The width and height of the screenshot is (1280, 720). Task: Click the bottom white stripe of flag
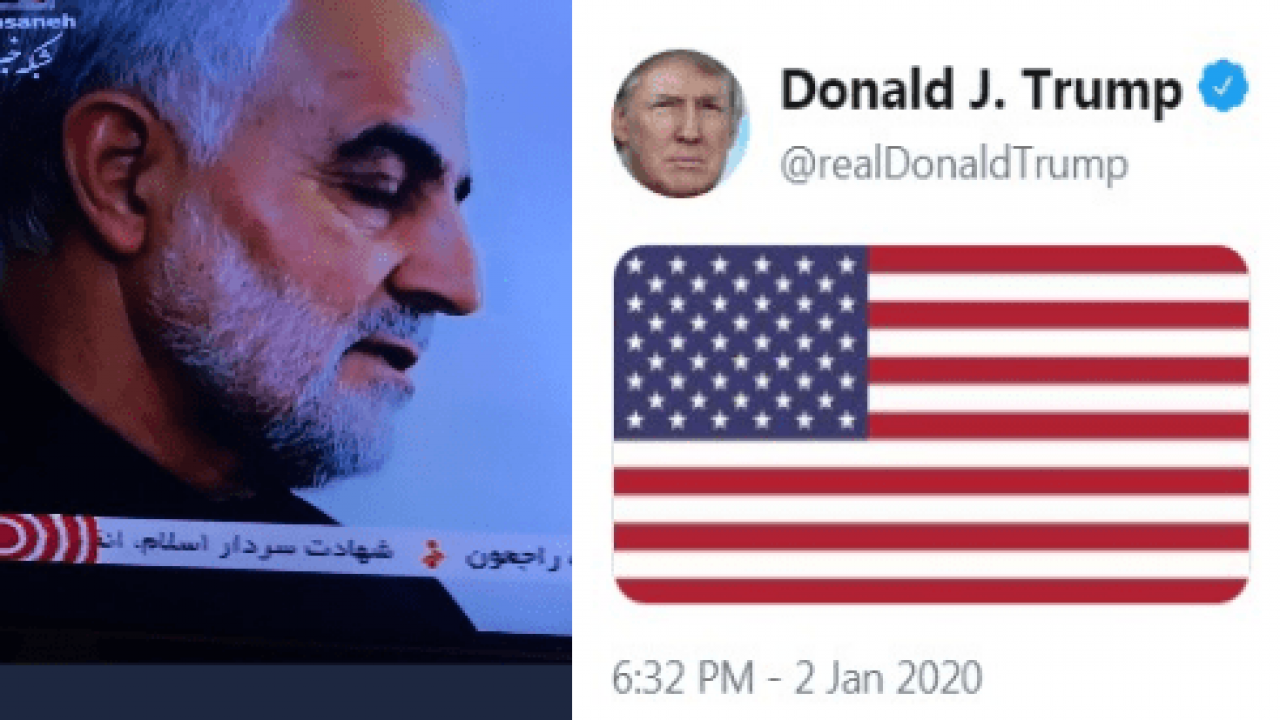pyautogui.click(x=931, y=564)
